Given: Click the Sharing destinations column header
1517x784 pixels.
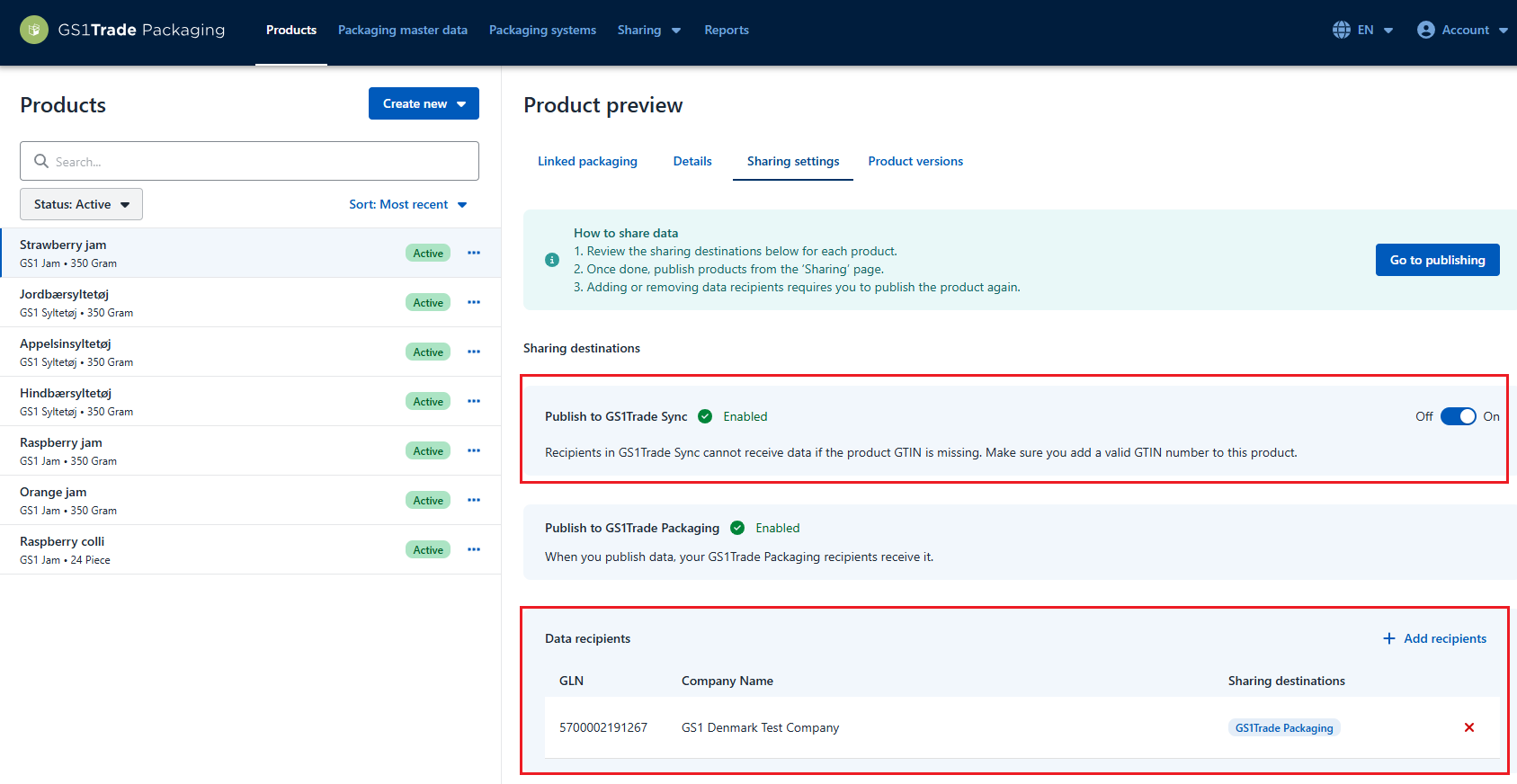Looking at the screenshot, I should 1287,681.
